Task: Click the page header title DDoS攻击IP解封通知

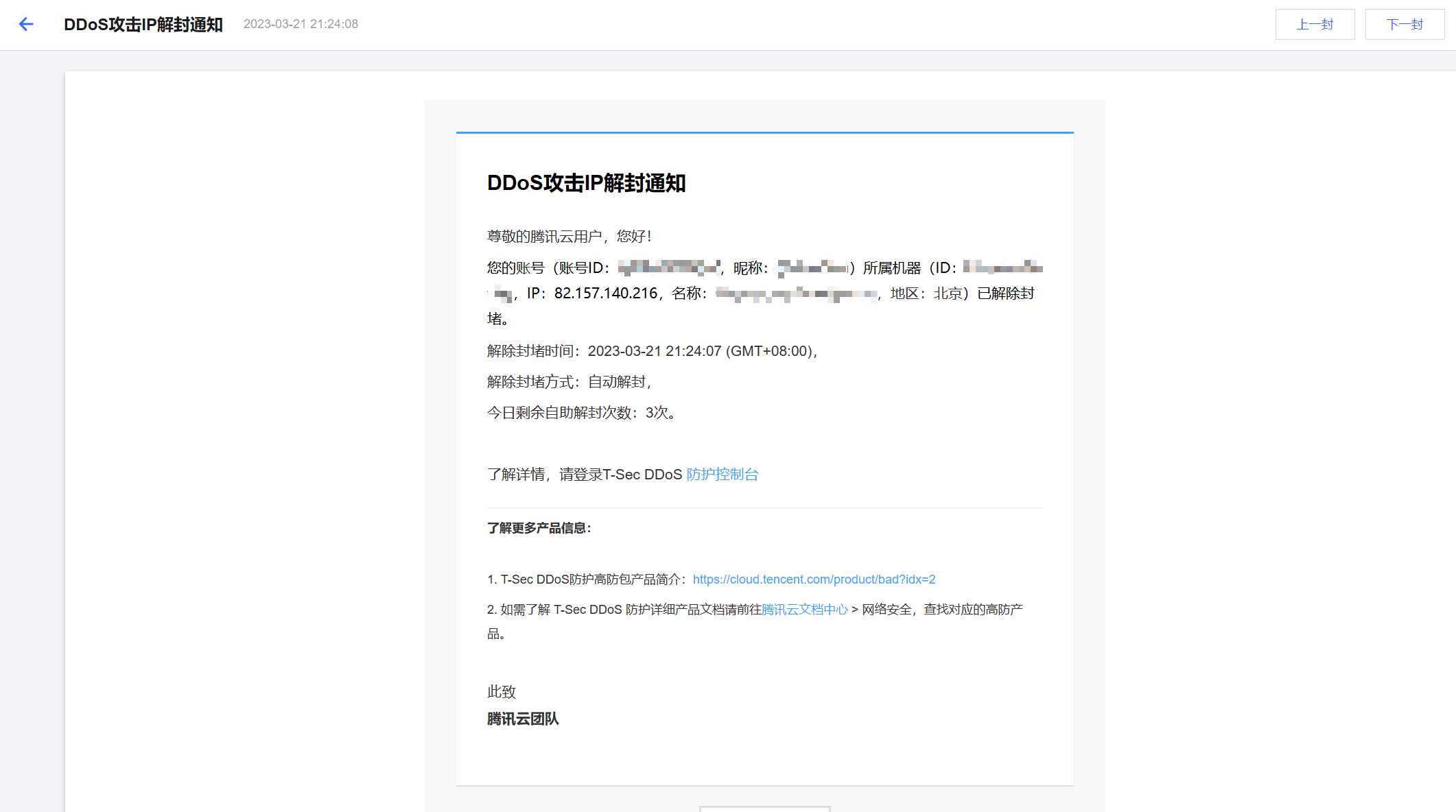Action: pyautogui.click(x=143, y=25)
